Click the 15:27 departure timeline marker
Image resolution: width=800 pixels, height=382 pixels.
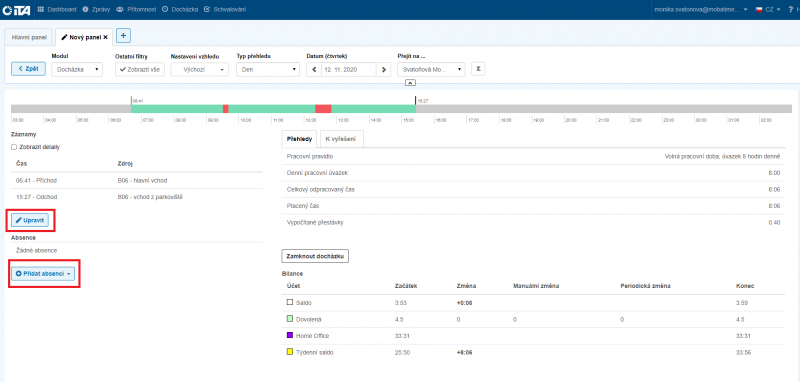point(416,101)
